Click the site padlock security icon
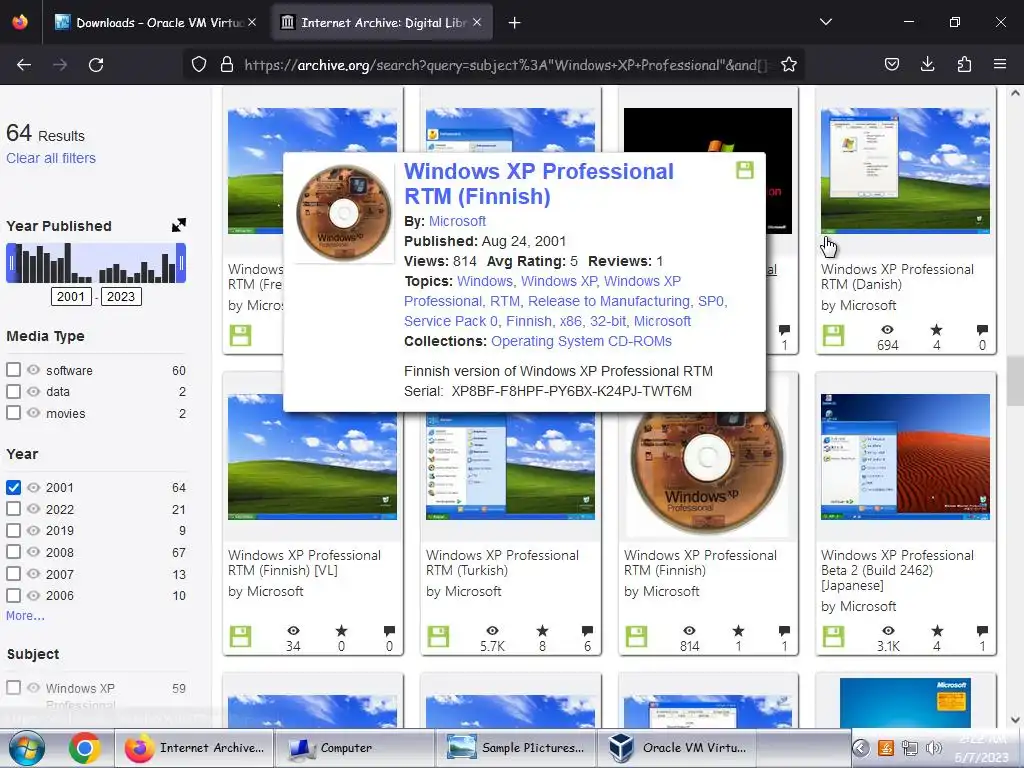Viewport: 1024px width, 768px height. pos(227,65)
